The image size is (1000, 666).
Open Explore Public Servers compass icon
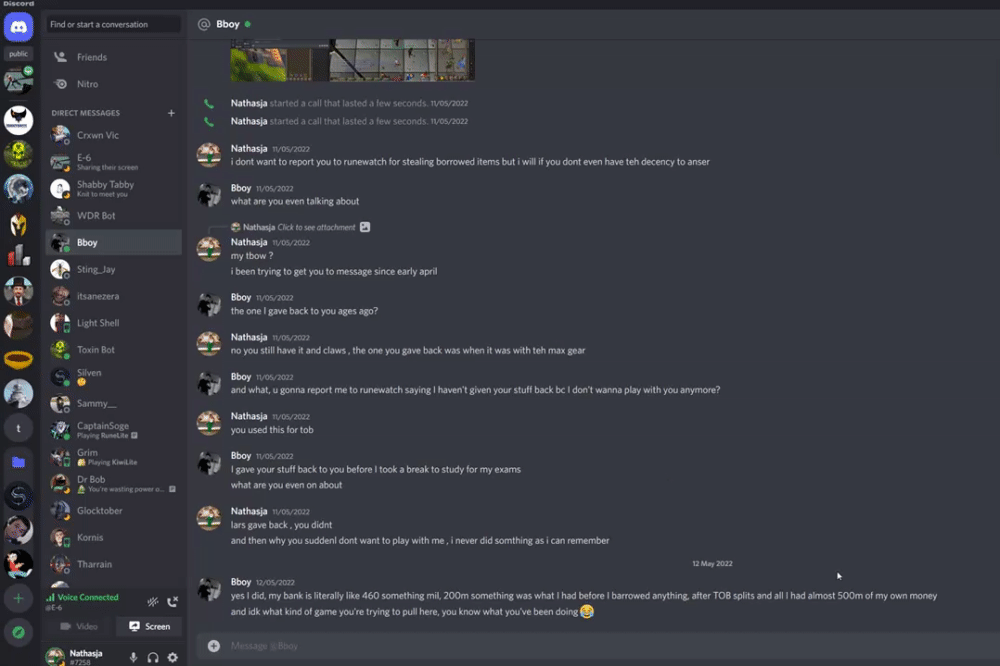point(18,632)
